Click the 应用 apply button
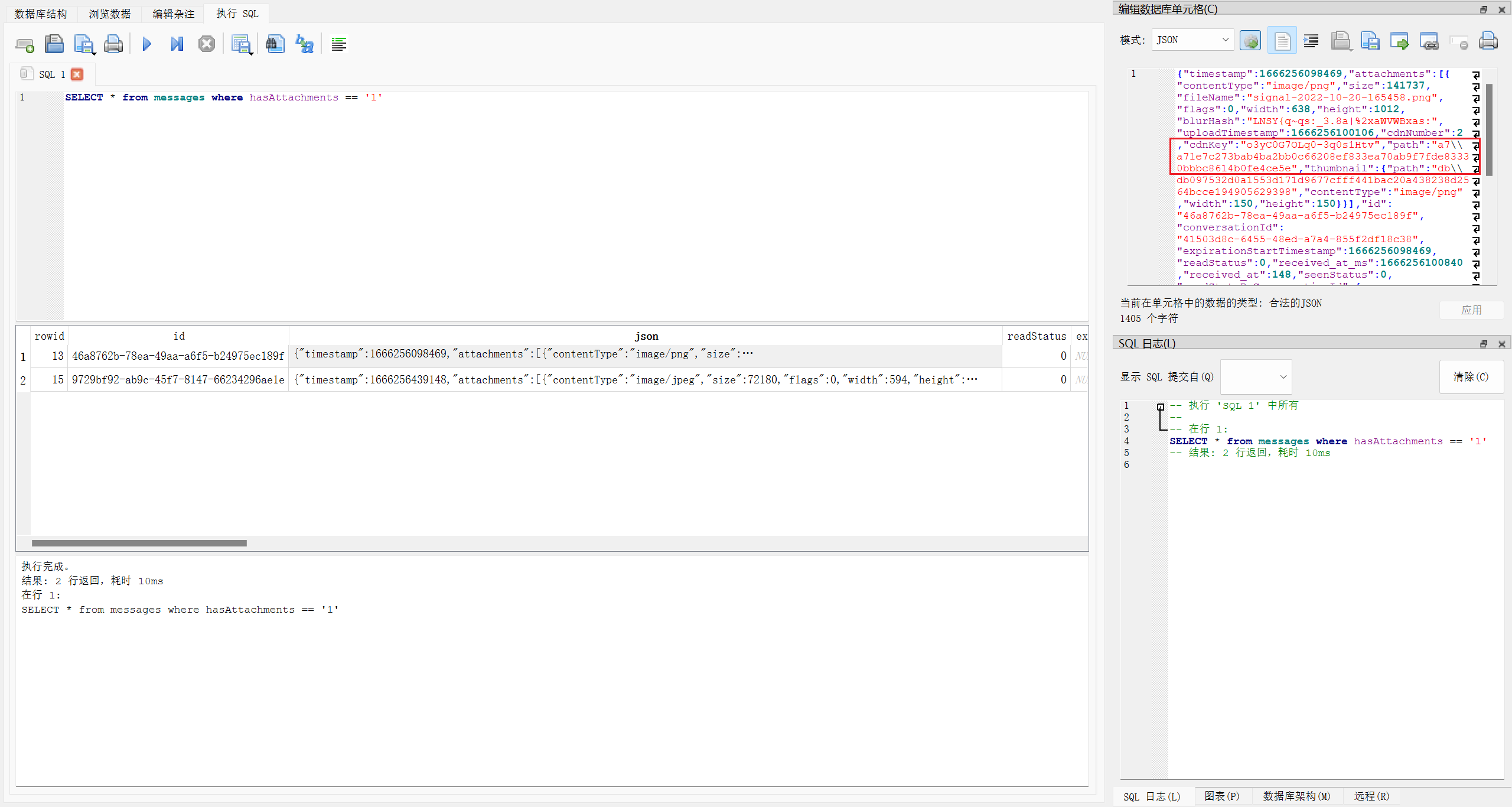Viewport: 1512px width, 807px height. click(1471, 310)
